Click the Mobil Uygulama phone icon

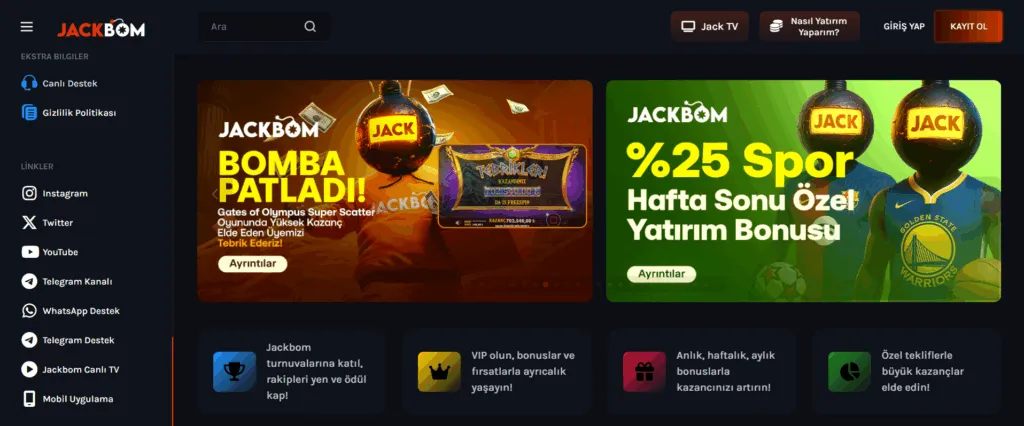pos(29,399)
